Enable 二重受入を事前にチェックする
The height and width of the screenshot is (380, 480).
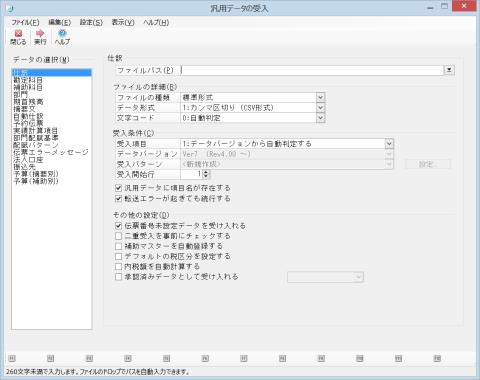pos(118,236)
